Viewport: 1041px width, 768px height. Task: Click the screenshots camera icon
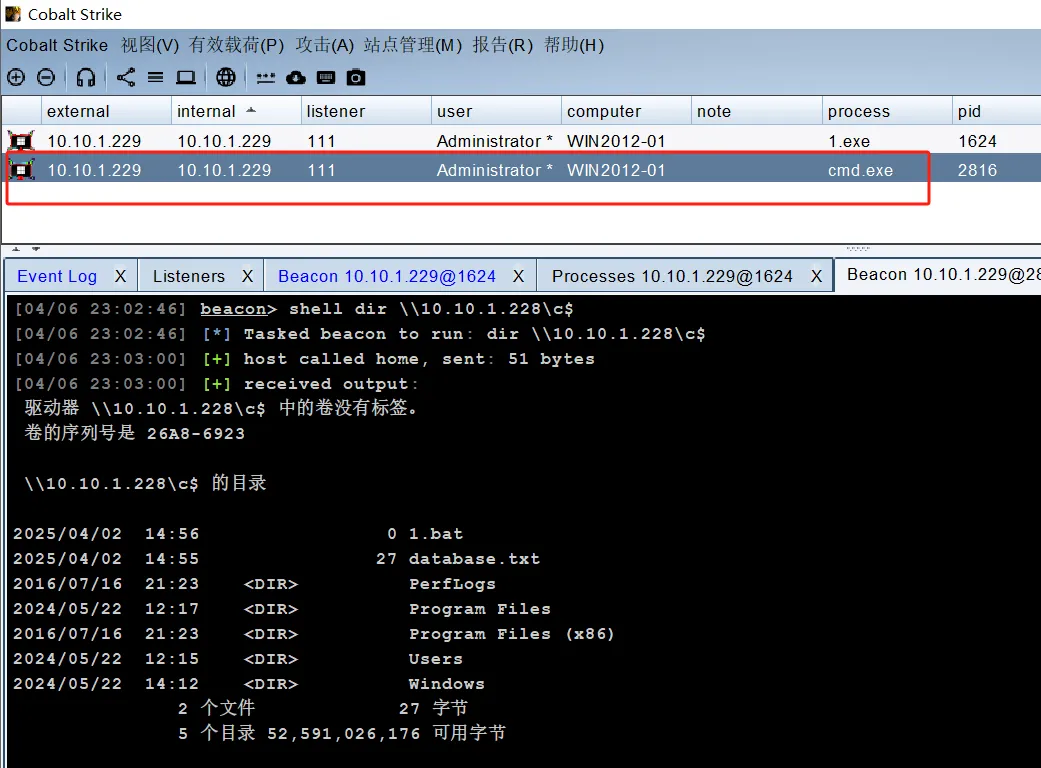[x=356, y=78]
